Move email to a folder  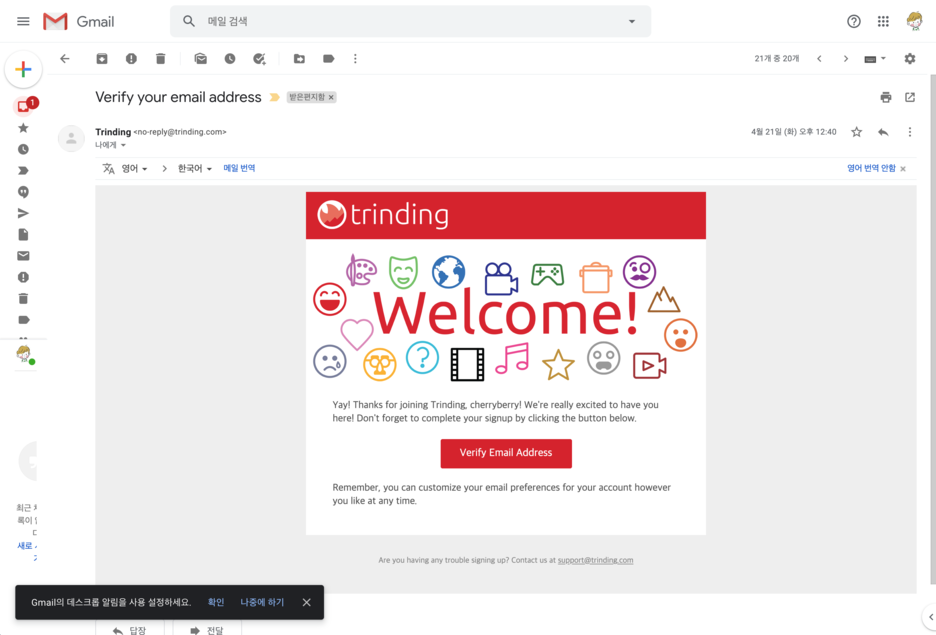299,58
